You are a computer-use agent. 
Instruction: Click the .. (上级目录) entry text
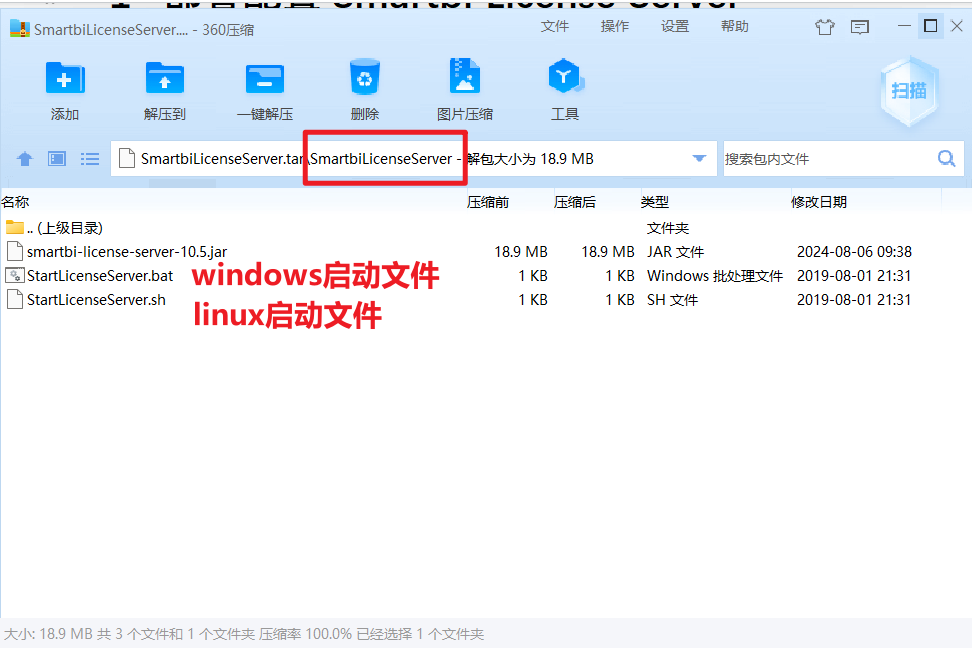click(64, 228)
